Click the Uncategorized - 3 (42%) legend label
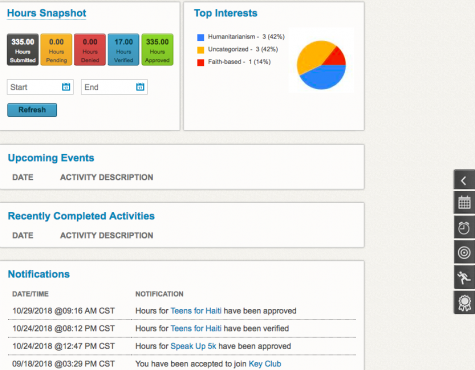The height and width of the screenshot is (370, 475). tap(243, 49)
